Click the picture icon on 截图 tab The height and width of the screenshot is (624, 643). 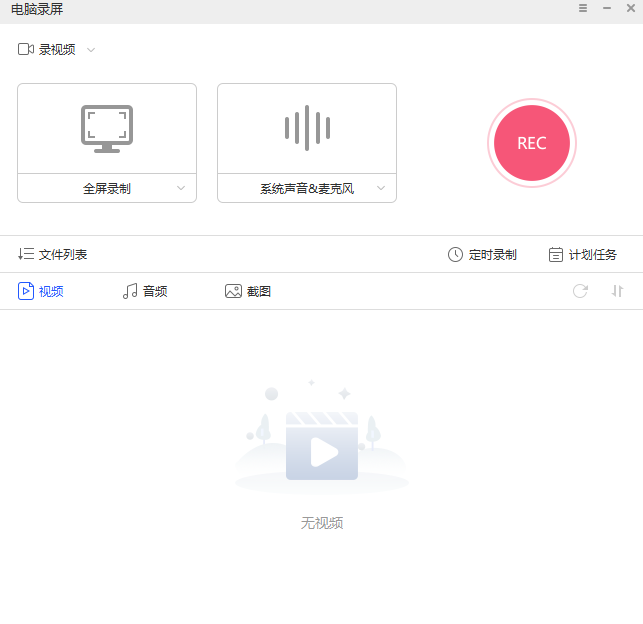tap(233, 291)
